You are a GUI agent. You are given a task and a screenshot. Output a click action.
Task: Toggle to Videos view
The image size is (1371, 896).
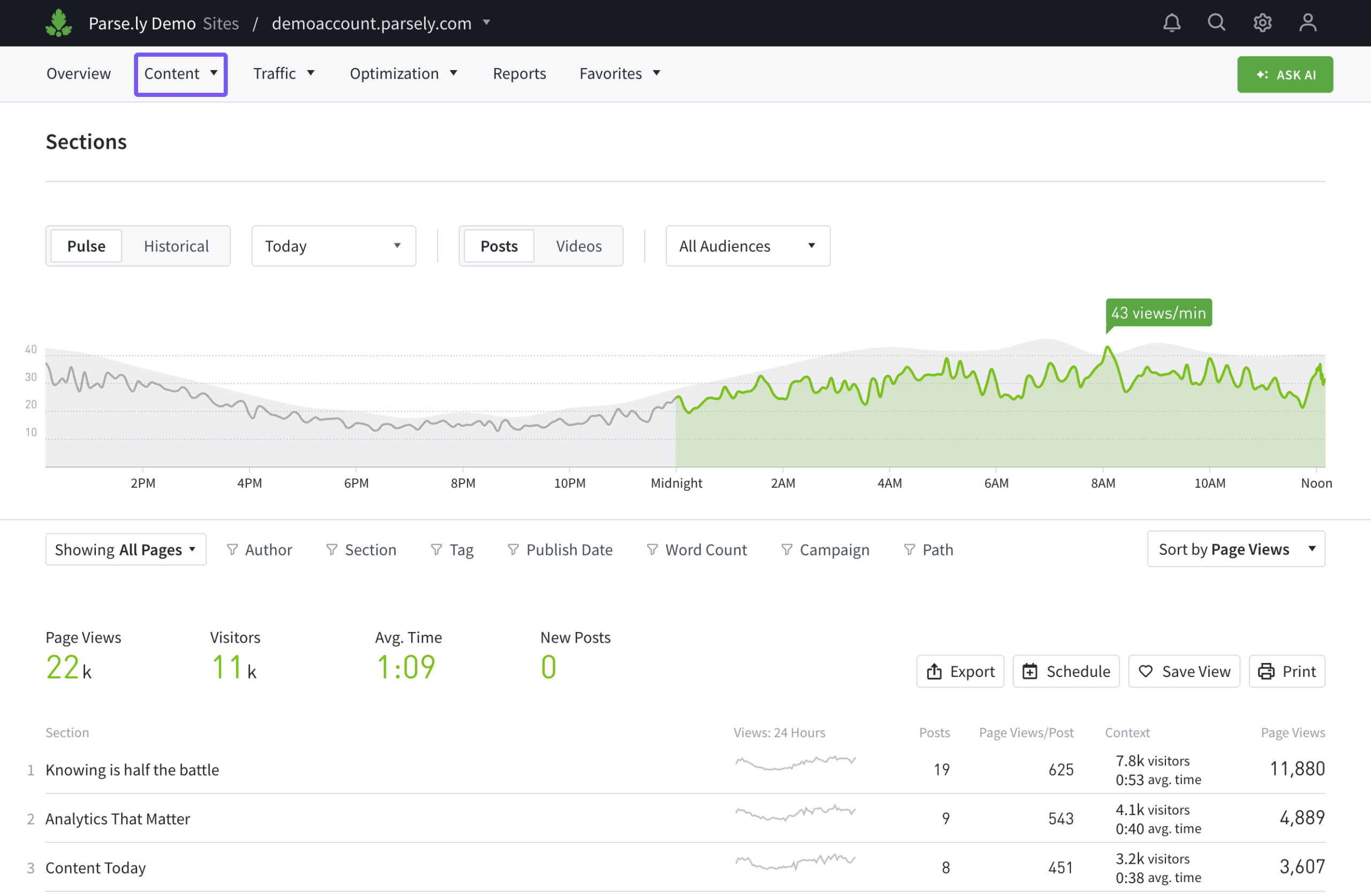pyautogui.click(x=578, y=246)
